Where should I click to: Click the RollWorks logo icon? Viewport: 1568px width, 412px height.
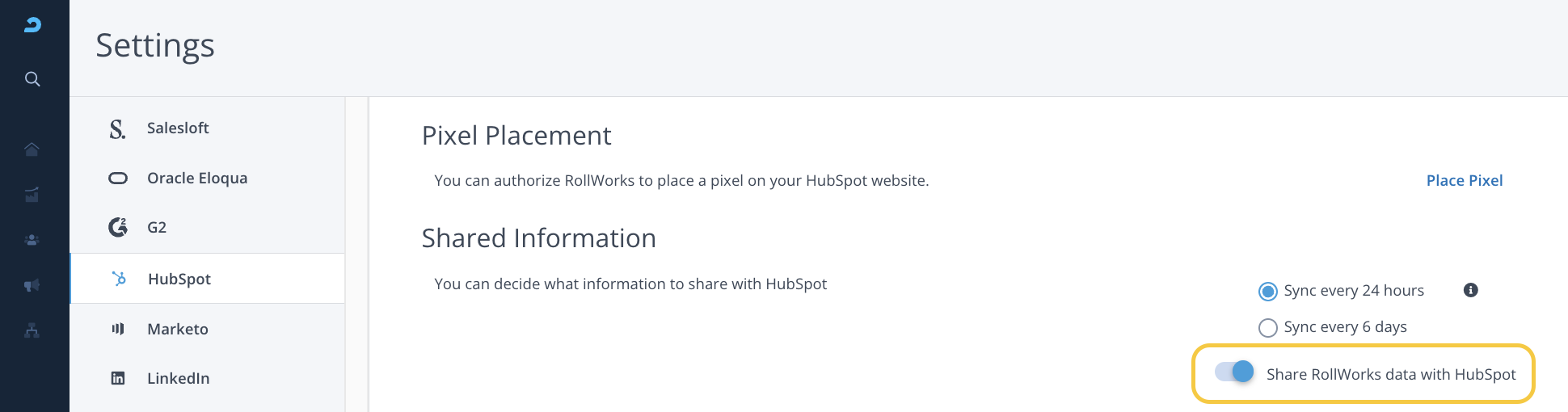pyautogui.click(x=32, y=25)
